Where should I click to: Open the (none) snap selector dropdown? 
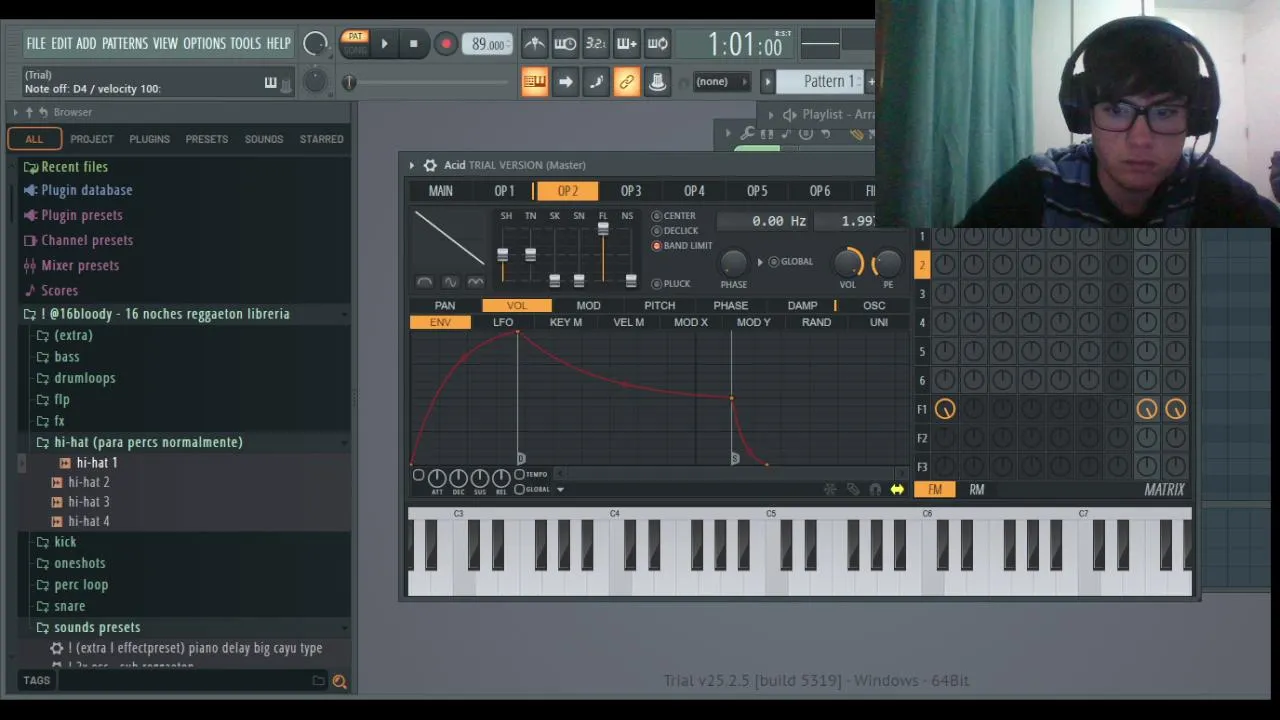[722, 82]
